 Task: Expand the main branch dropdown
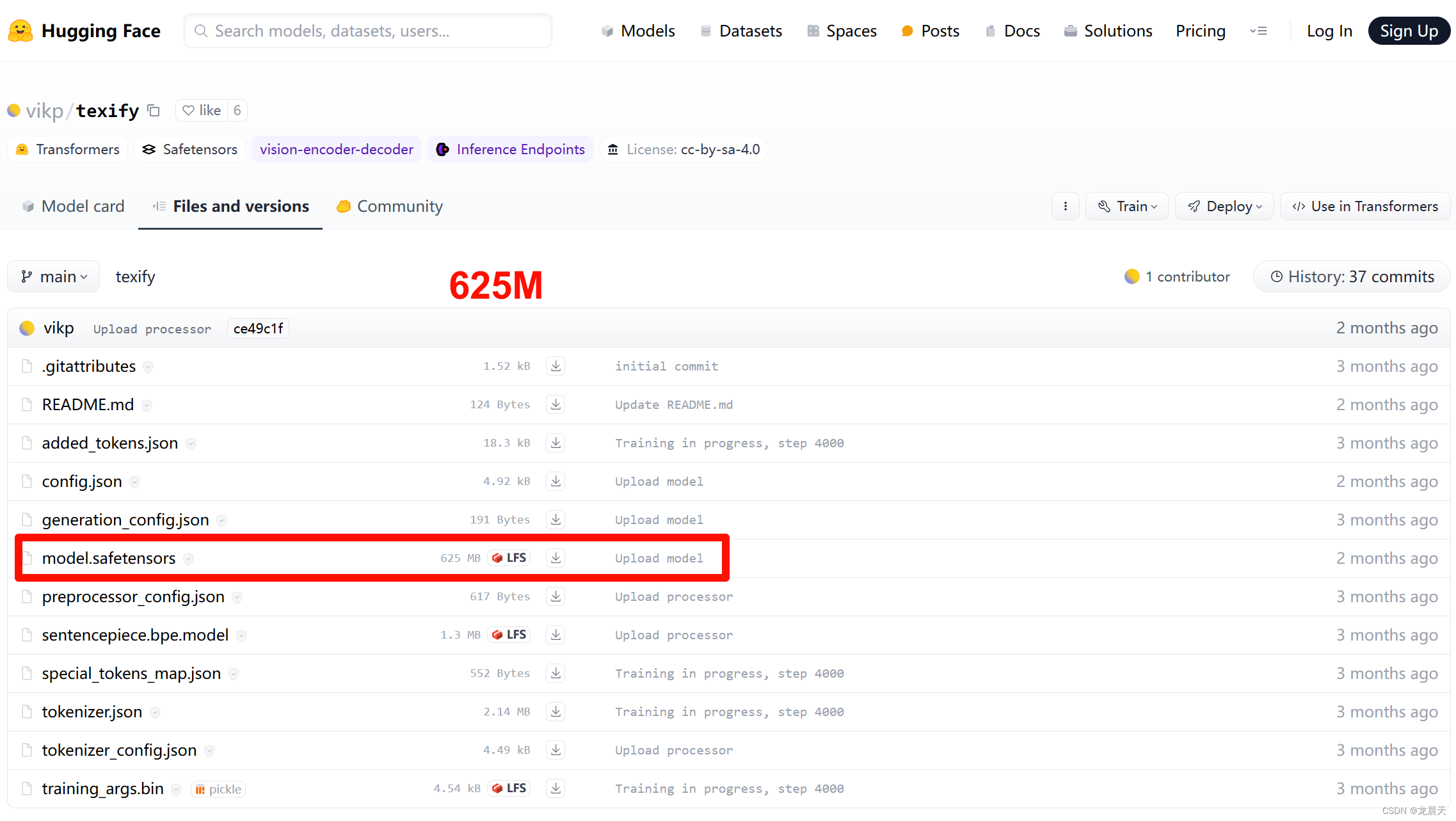(54, 276)
